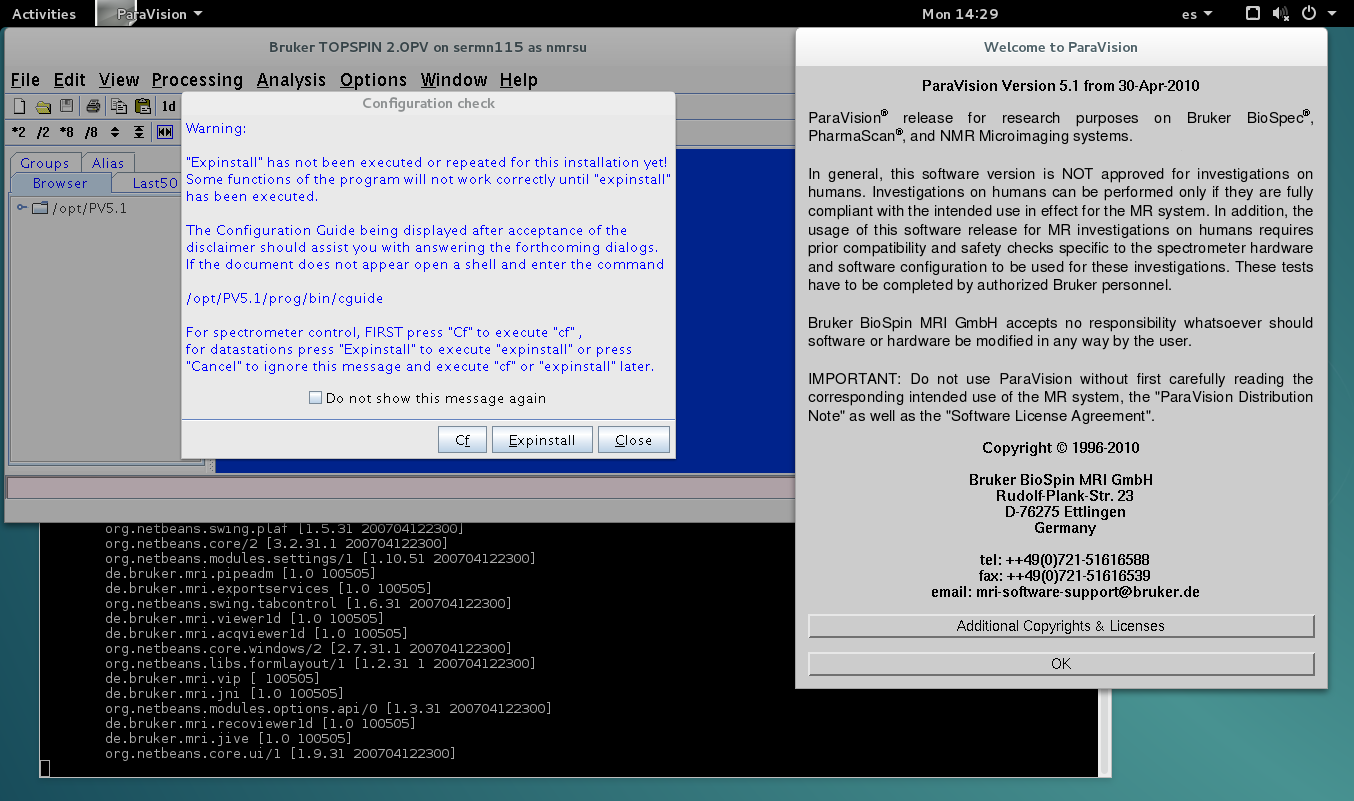Switch to the Alias tab
Image resolution: width=1354 pixels, height=801 pixels.
108,163
